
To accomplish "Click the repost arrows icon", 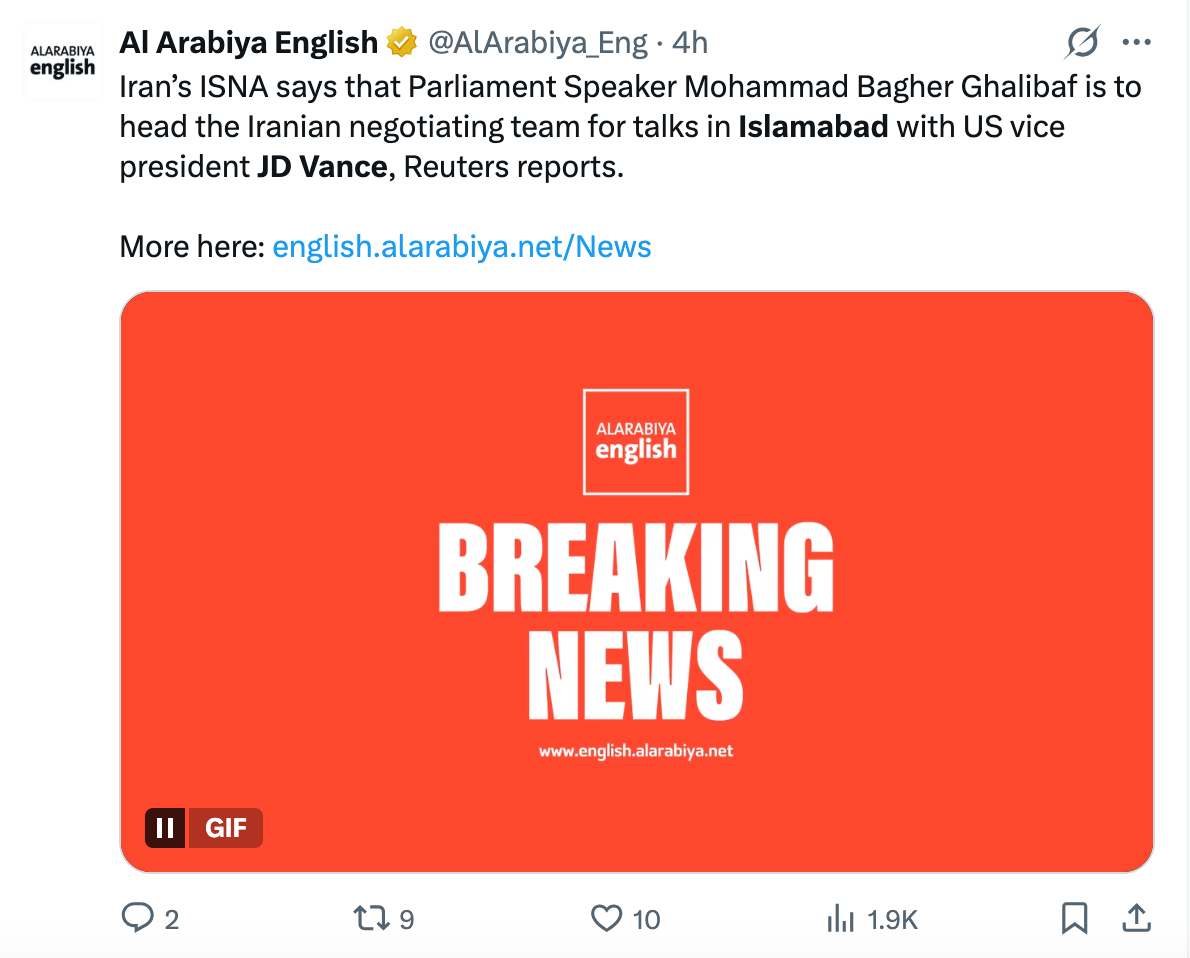I will [x=372, y=919].
